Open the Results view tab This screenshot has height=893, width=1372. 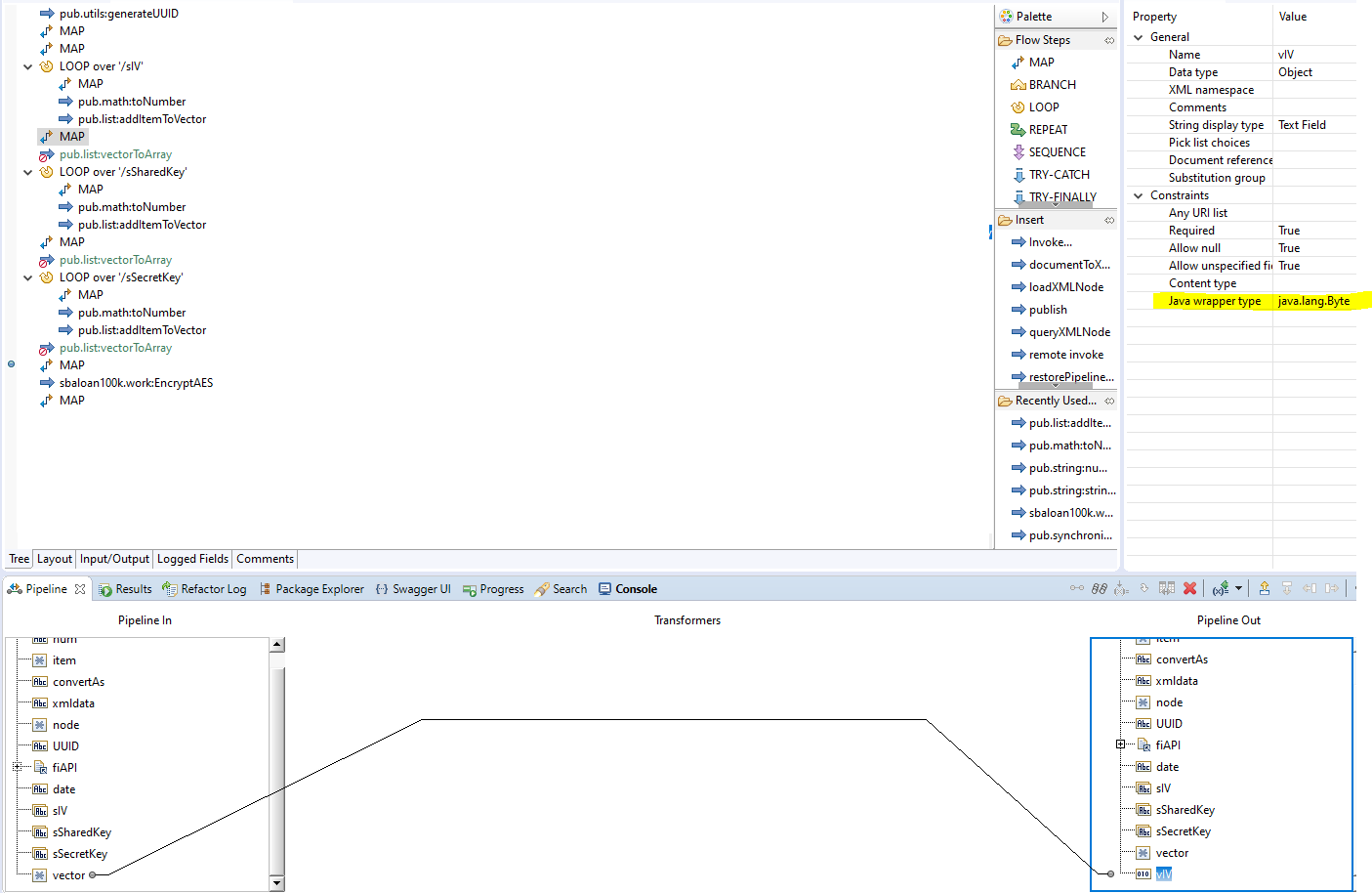pos(125,589)
